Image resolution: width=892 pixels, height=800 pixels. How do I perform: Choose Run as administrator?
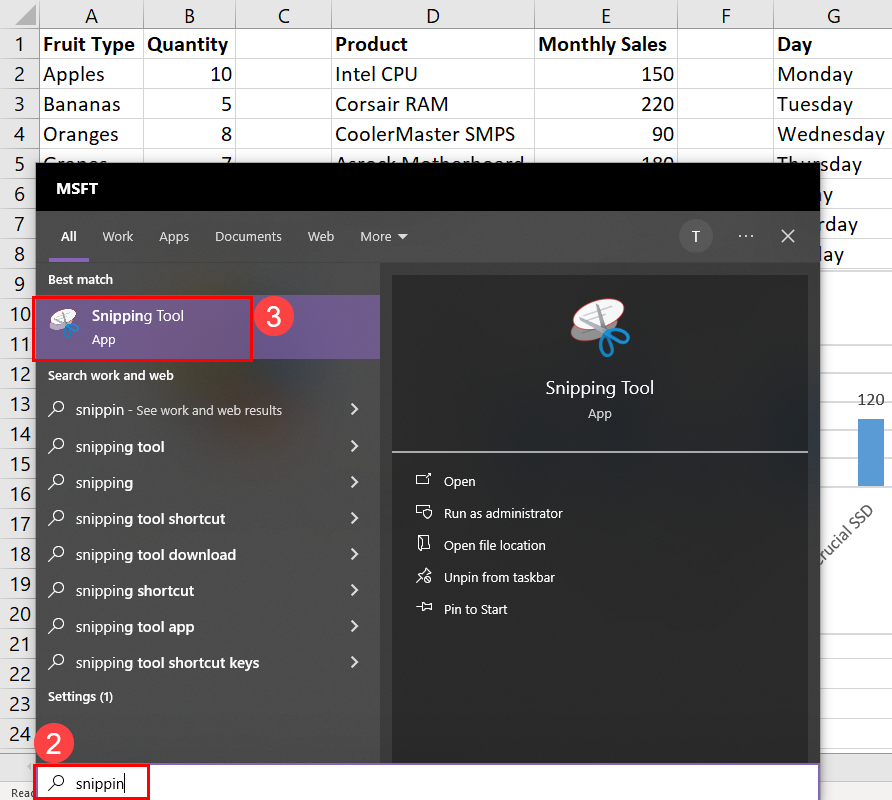click(x=503, y=513)
